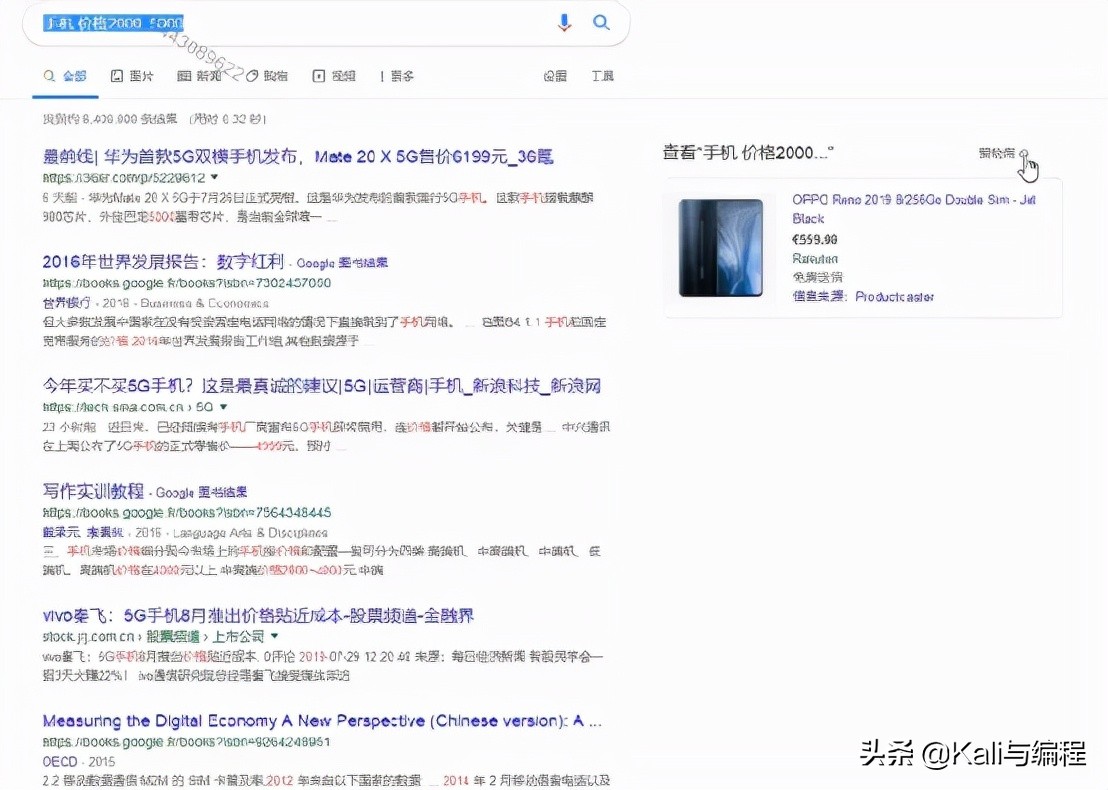Open the 工具 search tools
This screenshot has height=790, width=1108.
tap(602, 76)
